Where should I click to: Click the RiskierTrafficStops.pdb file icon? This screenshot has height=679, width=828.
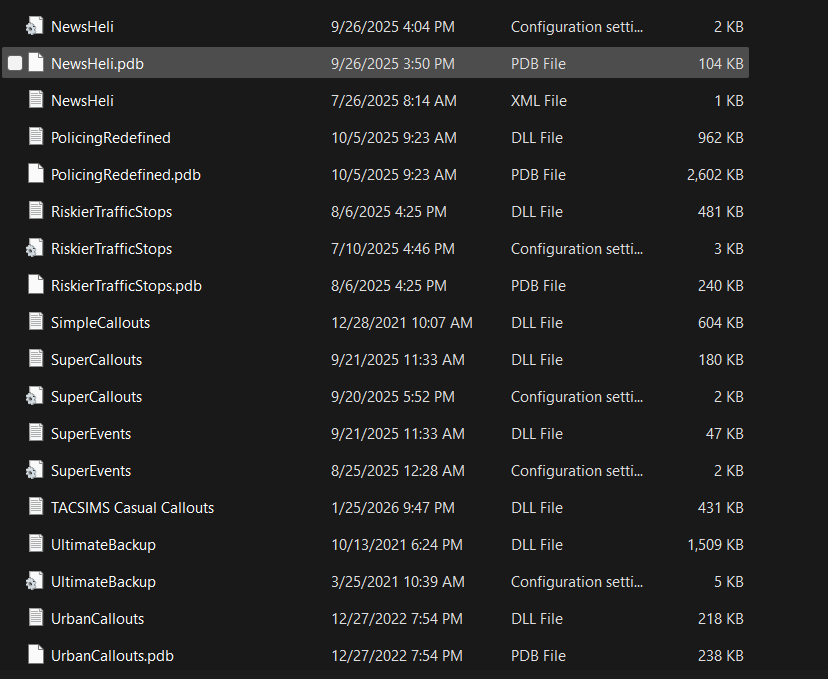[x=36, y=286]
